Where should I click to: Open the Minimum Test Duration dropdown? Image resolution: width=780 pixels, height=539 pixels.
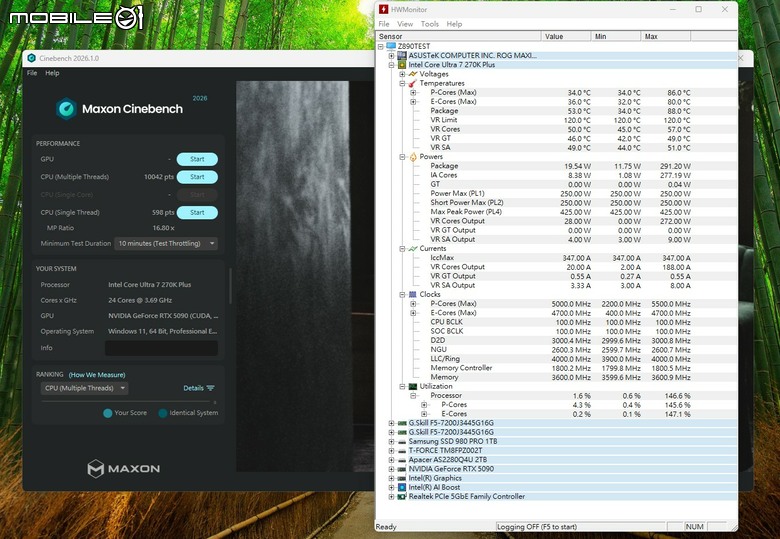(166, 243)
